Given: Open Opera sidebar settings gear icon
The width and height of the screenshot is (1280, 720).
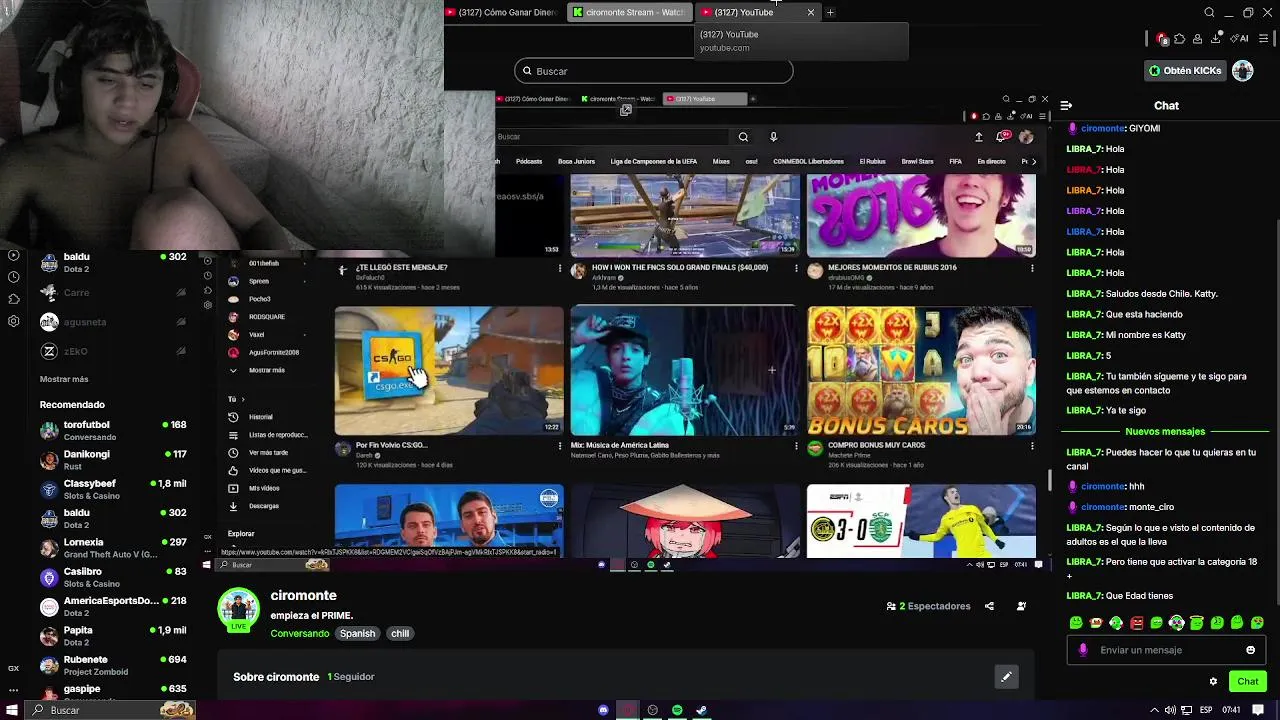Looking at the screenshot, I should pyautogui.click(x=14, y=321).
